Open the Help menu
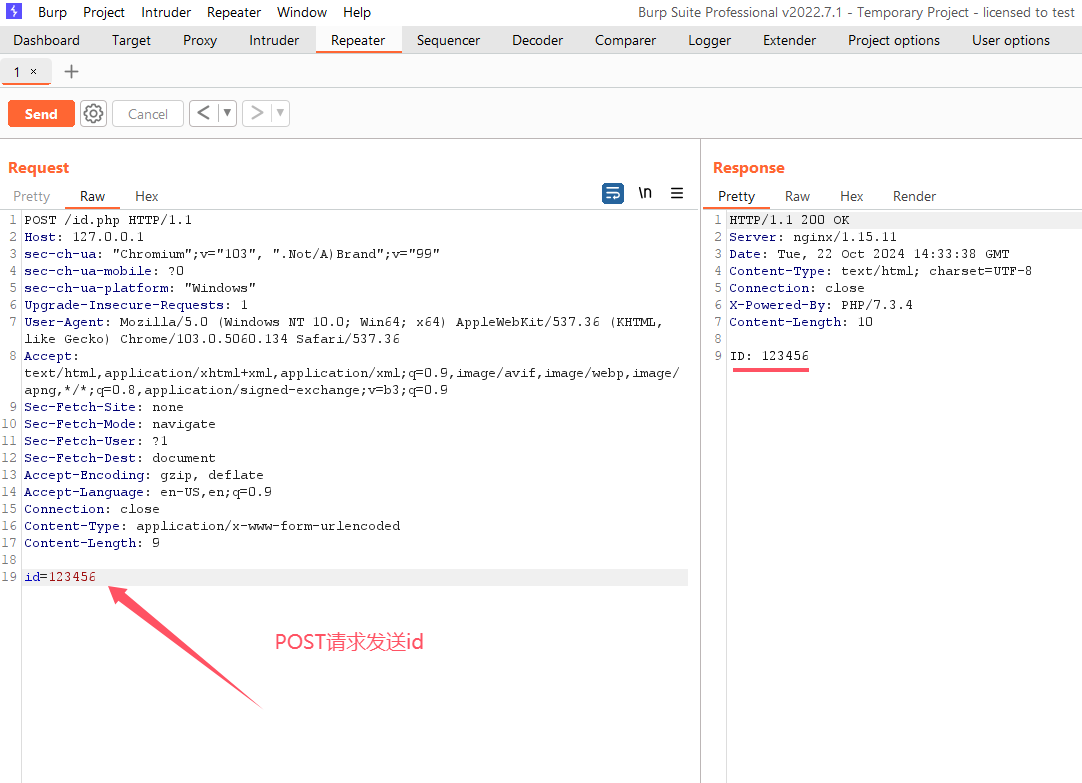Screen dimensions: 1082x783 [357, 12]
